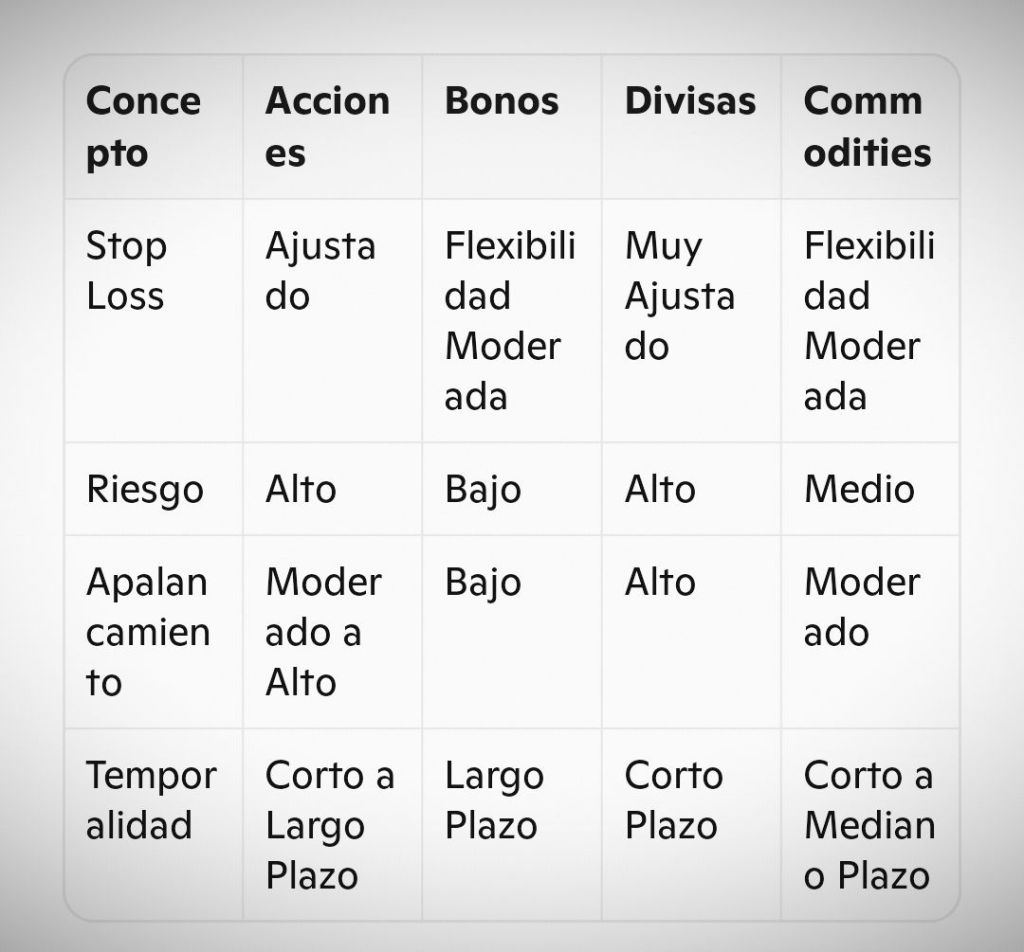Select the Muy Ajustado cell under Divisas
Image resolution: width=1024 pixels, height=952 pixels.
[680, 296]
